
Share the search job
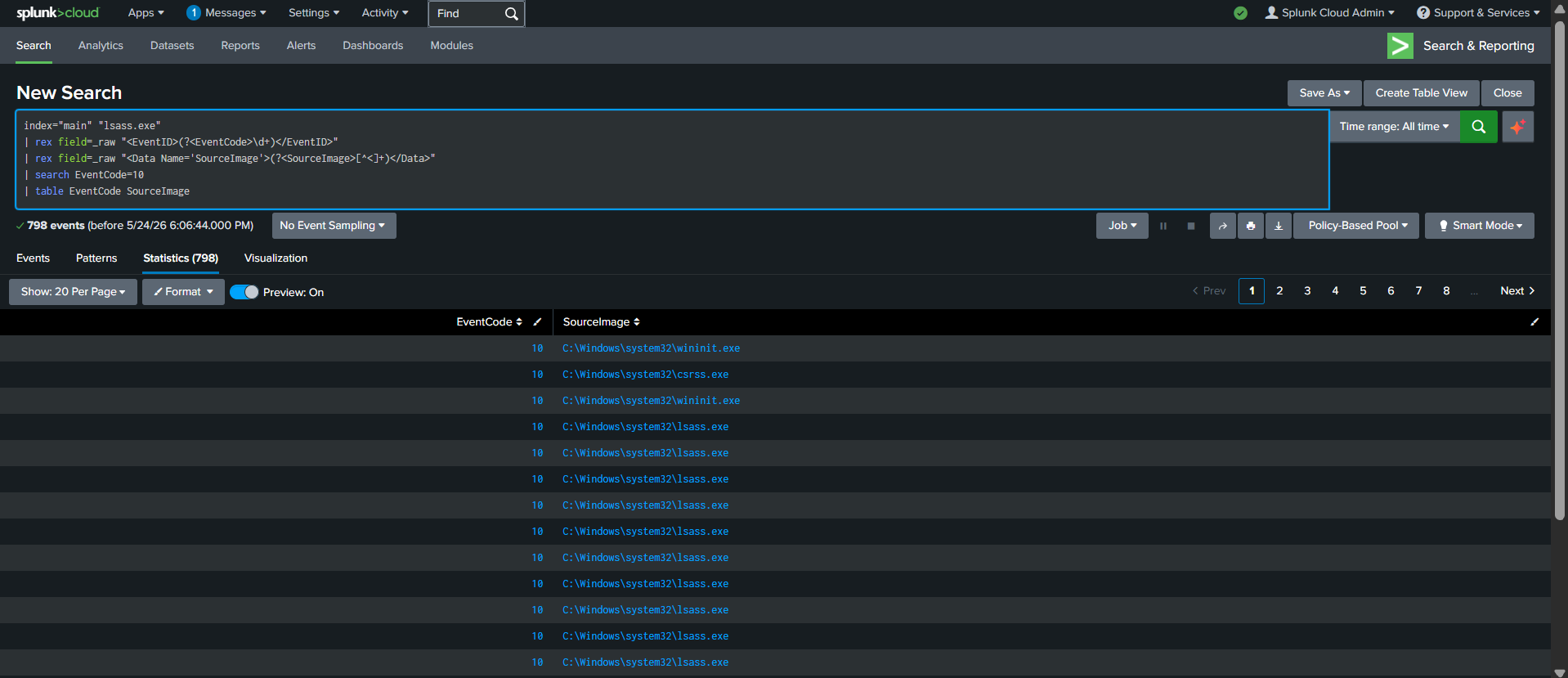(1222, 226)
